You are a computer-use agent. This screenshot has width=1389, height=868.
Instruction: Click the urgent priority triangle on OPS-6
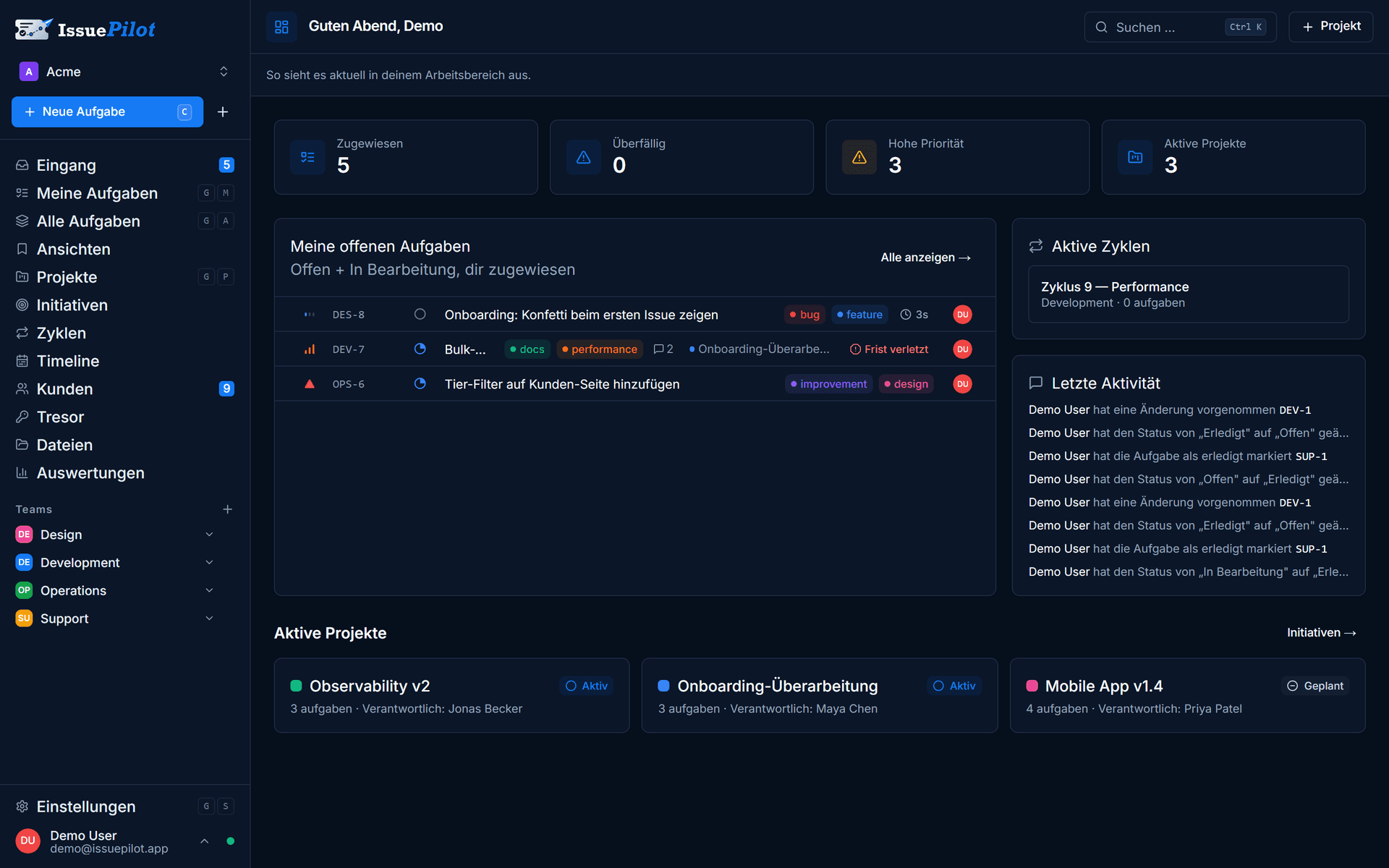pyautogui.click(x=310, y=384)
